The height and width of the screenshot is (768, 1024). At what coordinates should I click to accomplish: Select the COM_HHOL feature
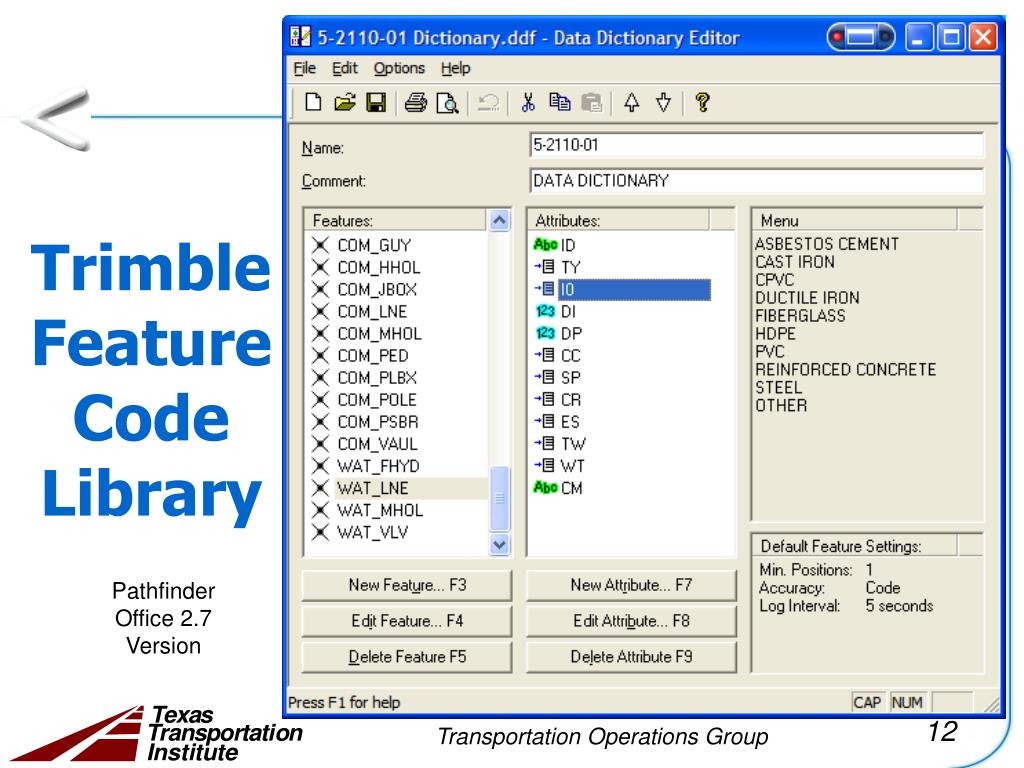pos(379,267)
